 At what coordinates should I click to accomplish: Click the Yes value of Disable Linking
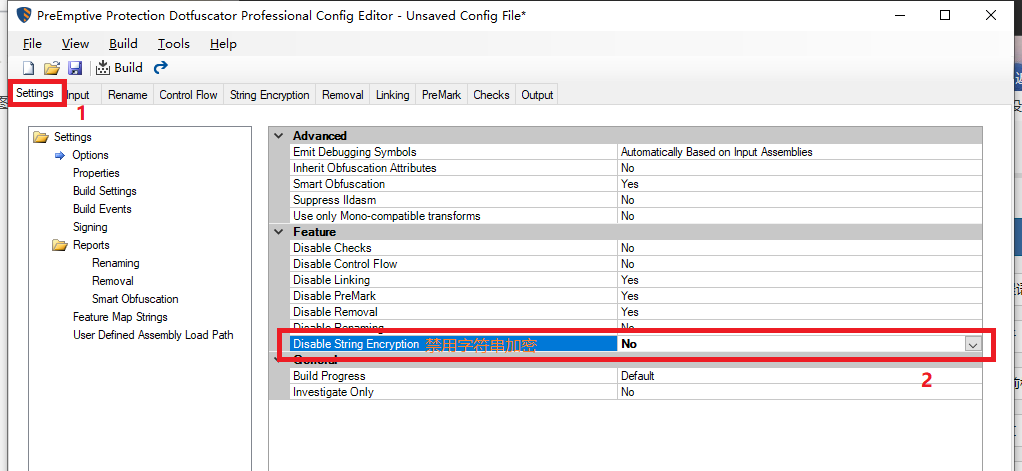coord(630,280)
